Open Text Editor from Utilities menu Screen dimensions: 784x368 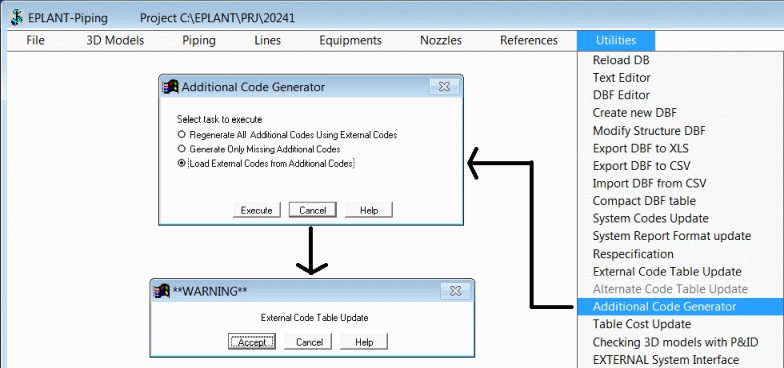(622, 78)
